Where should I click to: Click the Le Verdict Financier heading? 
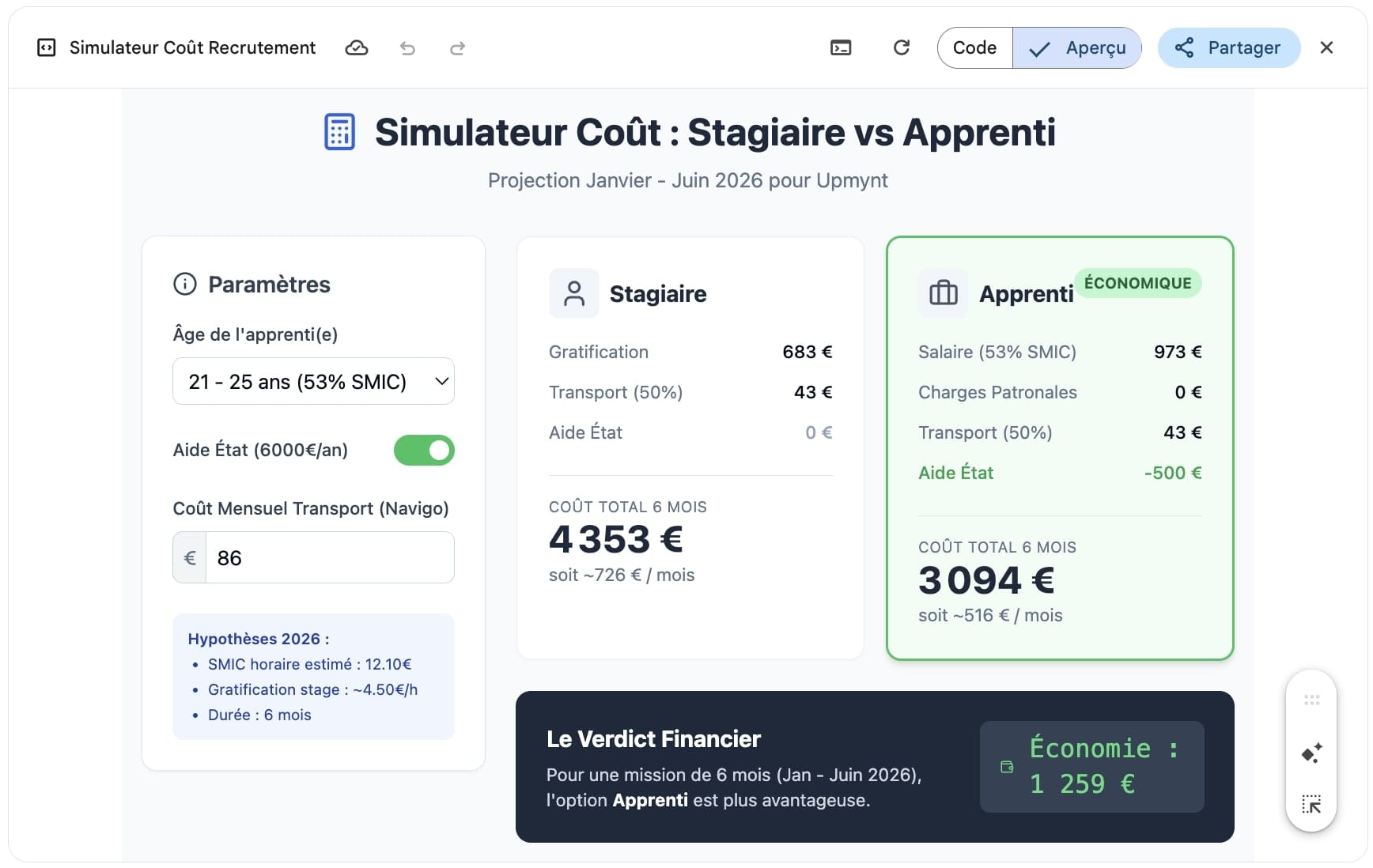tap(653, 739)
